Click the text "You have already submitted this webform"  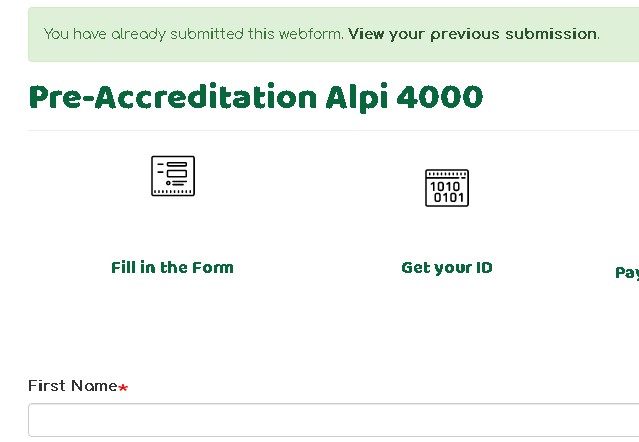(194, 34)
